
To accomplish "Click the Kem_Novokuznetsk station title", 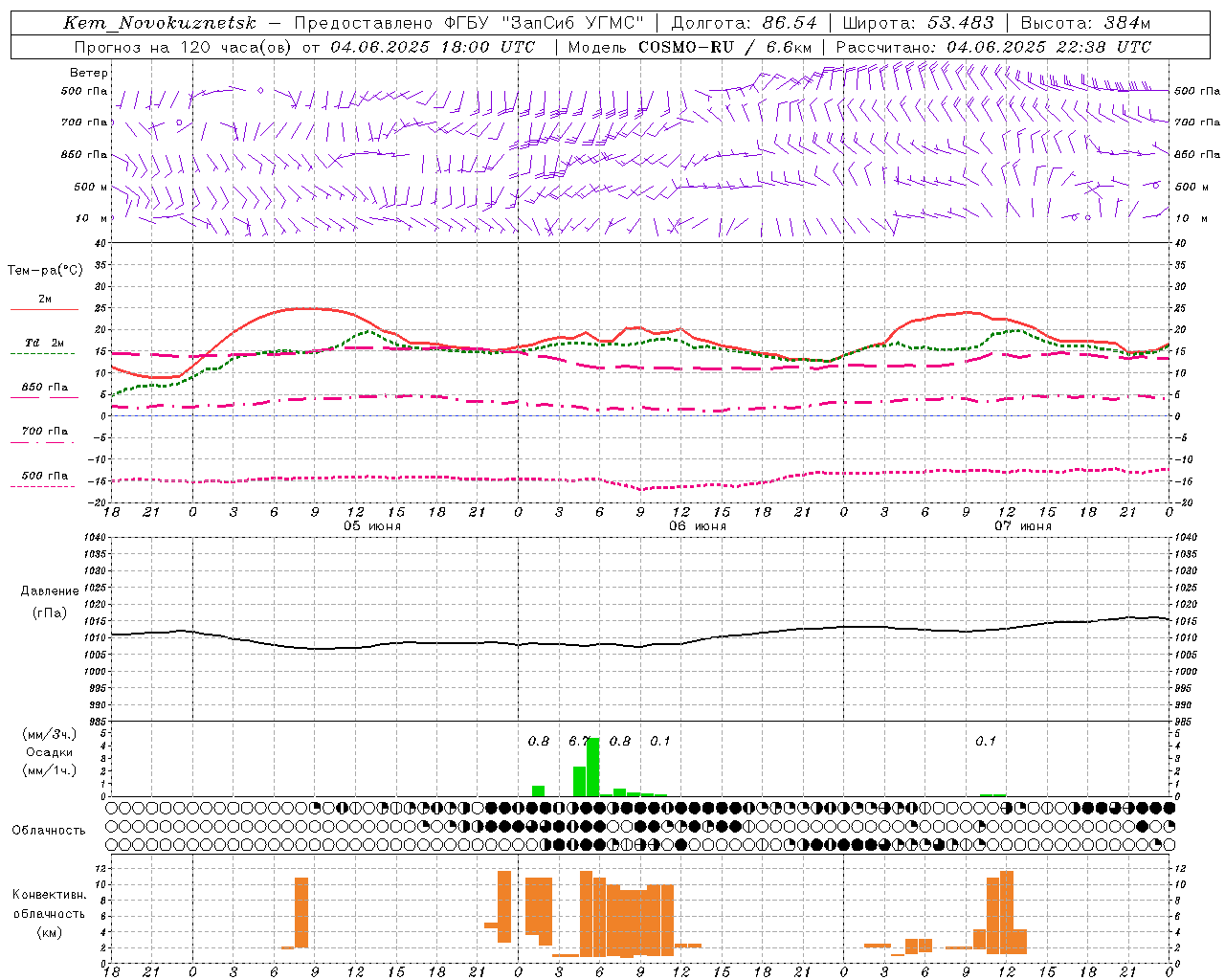I will [160, 23].
